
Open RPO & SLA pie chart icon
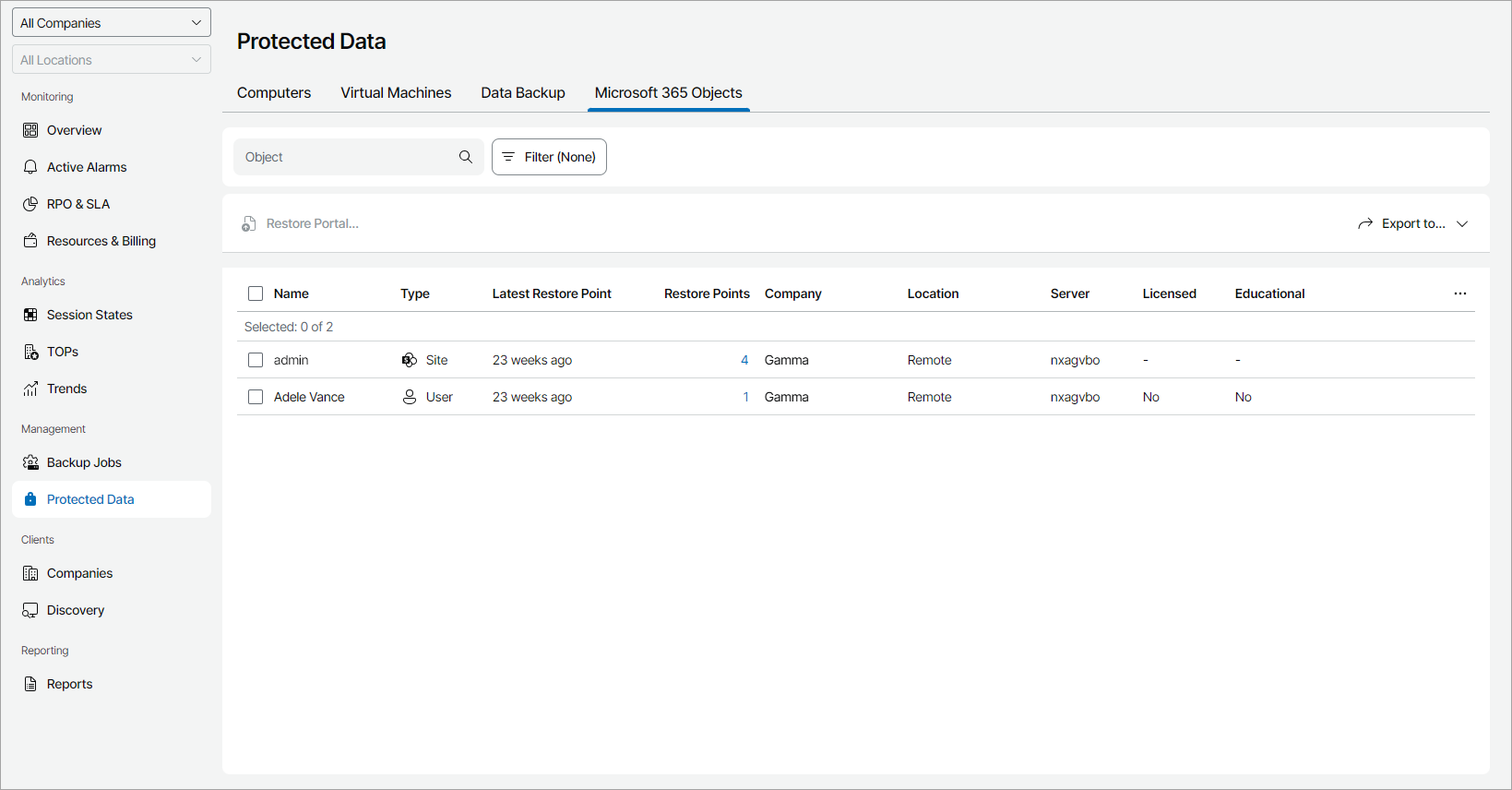tap(30, 204)
